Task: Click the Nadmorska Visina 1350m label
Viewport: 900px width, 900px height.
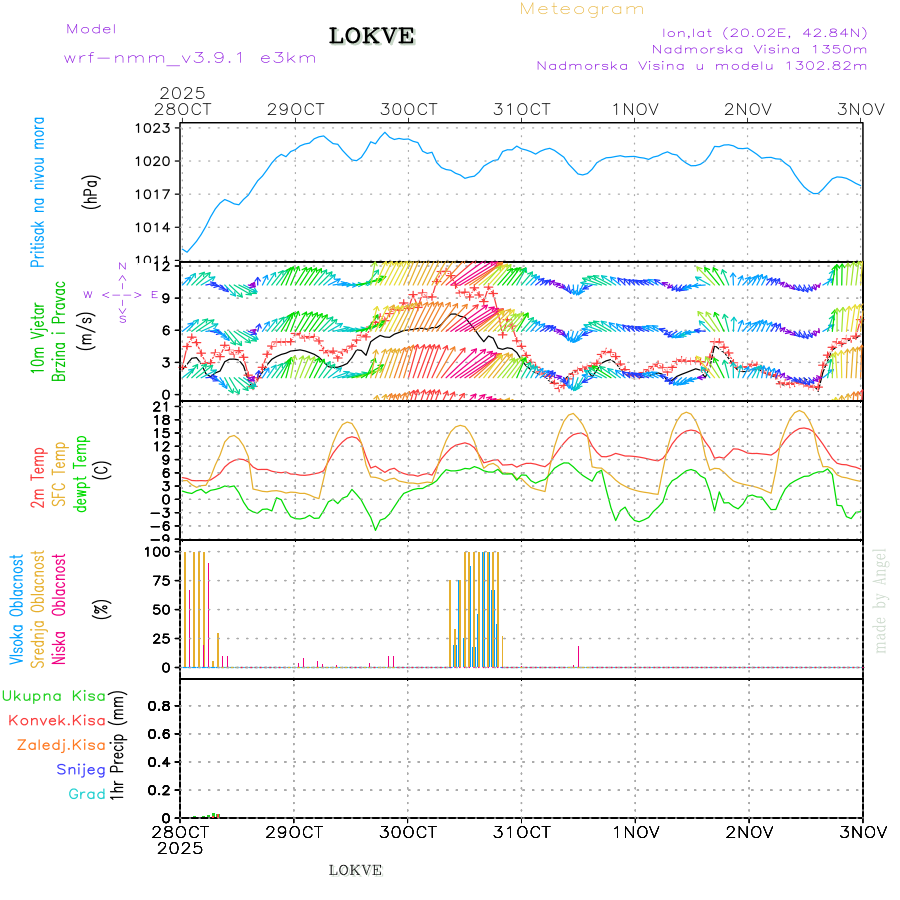Action: 759,48
